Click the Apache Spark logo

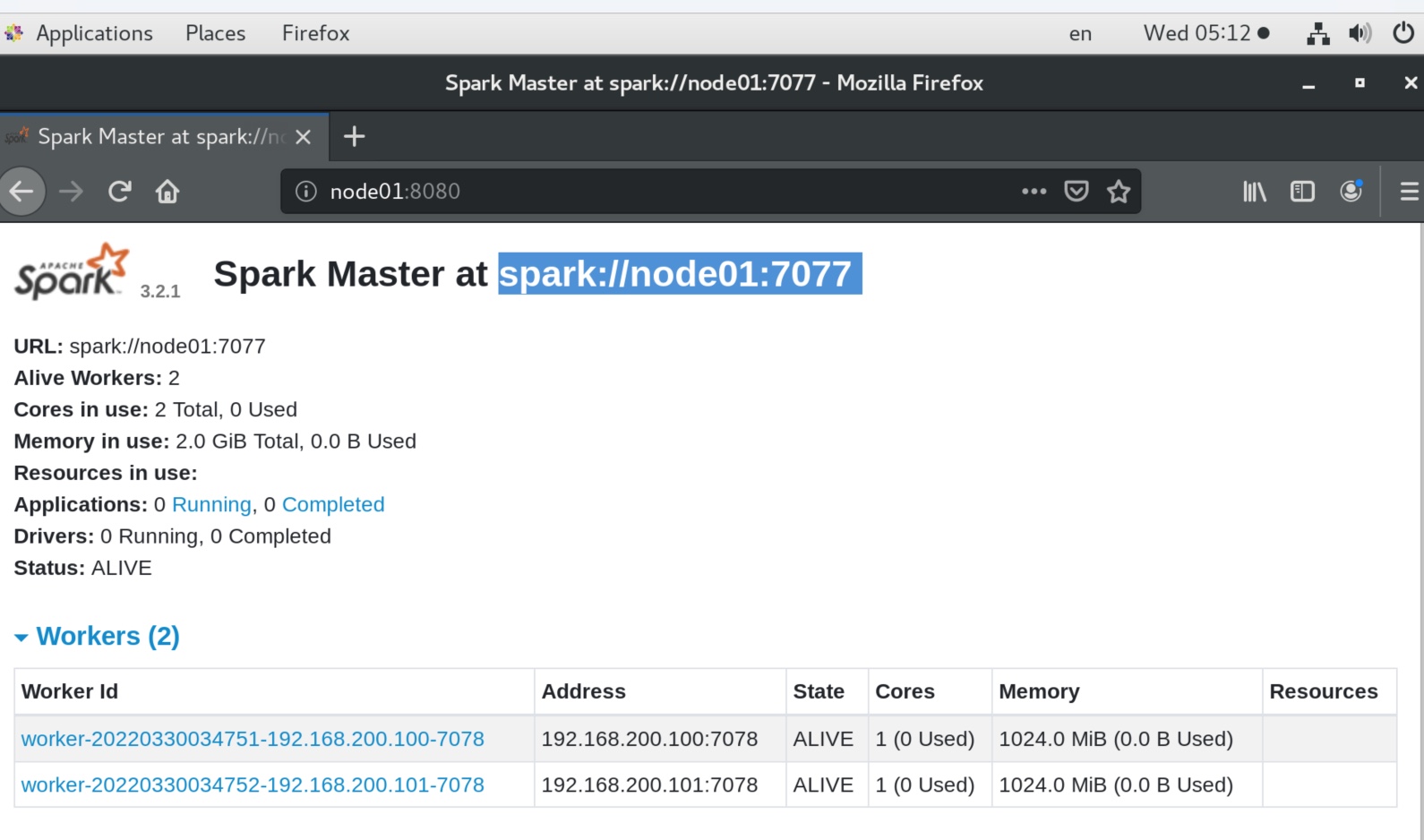tap(72, 271)
